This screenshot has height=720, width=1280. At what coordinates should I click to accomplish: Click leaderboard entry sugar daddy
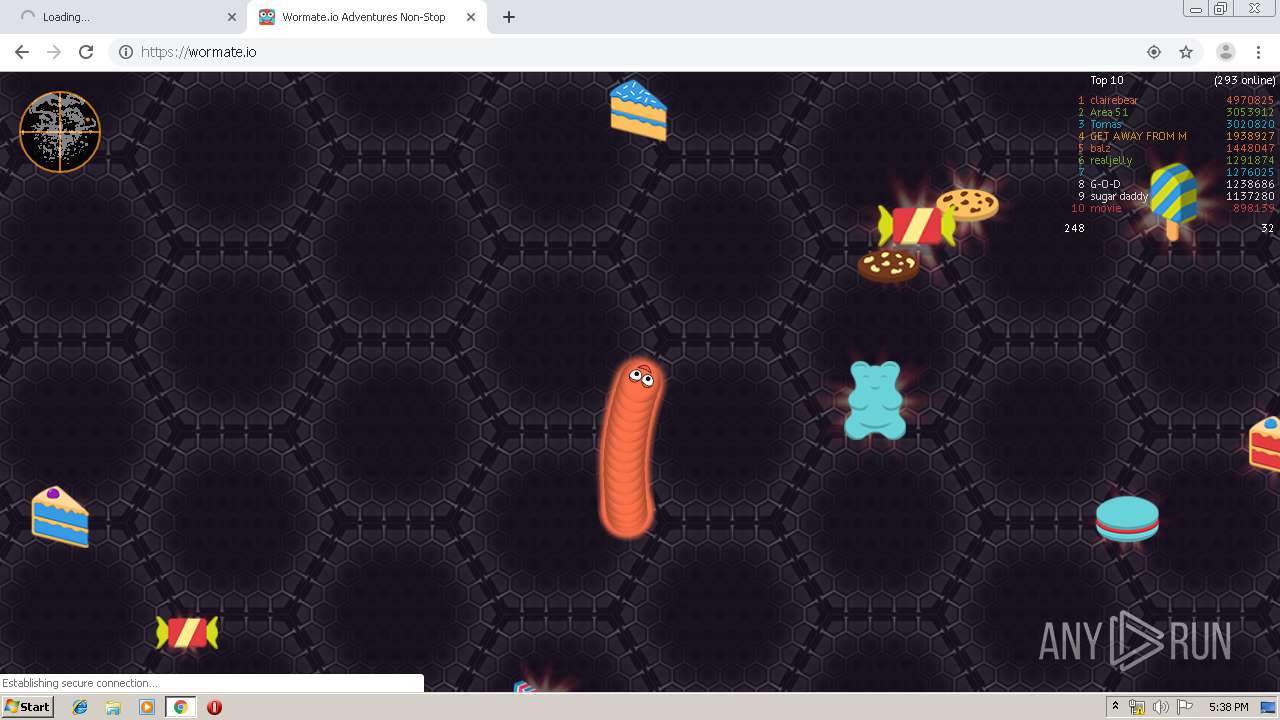(x=1119, y=196)
